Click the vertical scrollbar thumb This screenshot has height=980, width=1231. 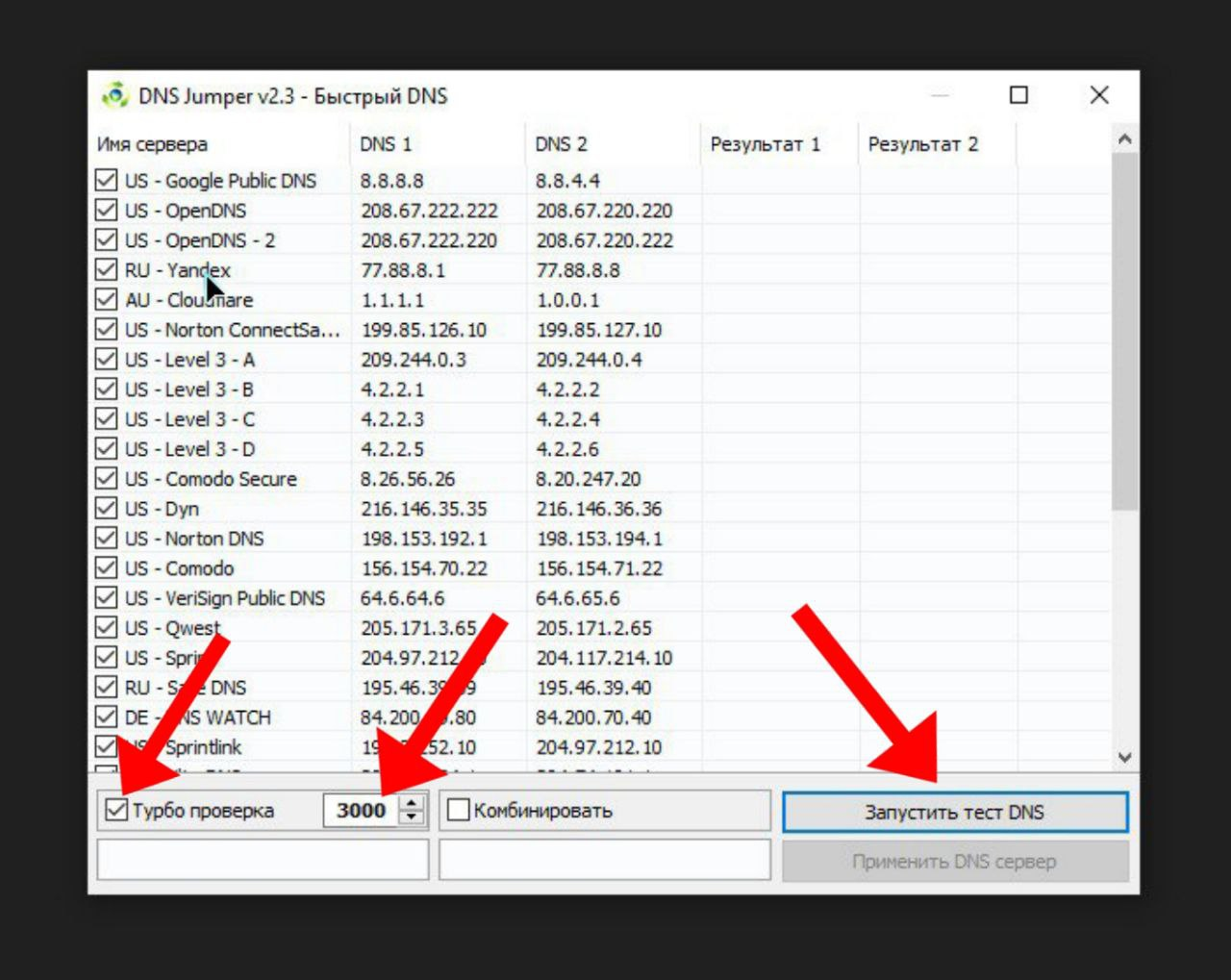1124,332
